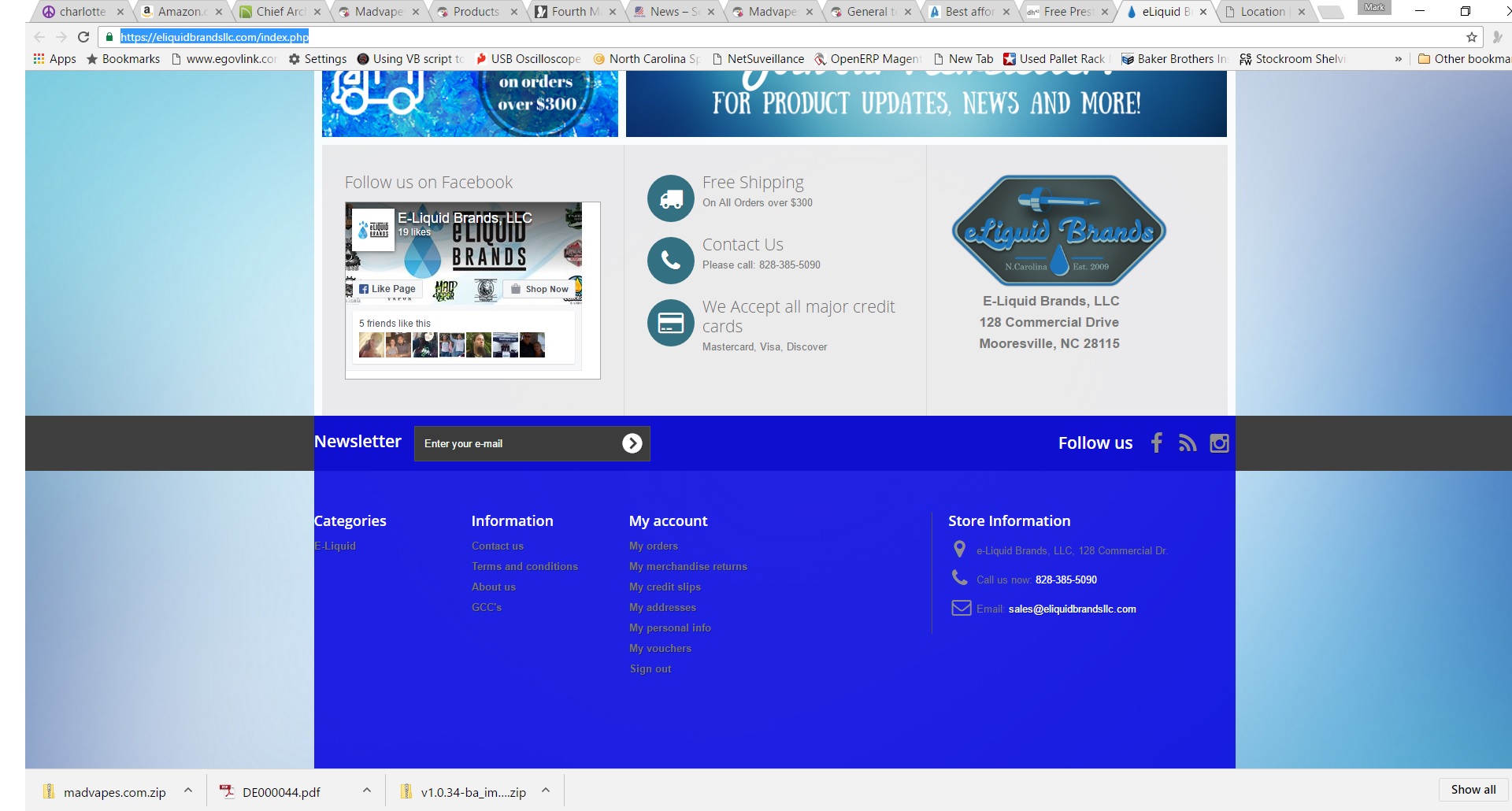Open the newsletter product updates banner
The image size is (1512, 811).
pos(926,103)
